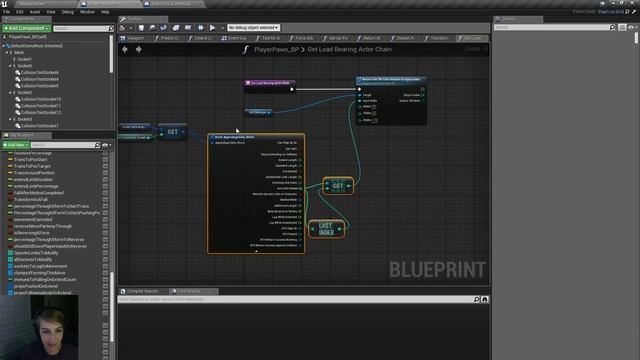Click search icon in Find Results bar
Screen dimensions: 640x360
pos(476,299)
